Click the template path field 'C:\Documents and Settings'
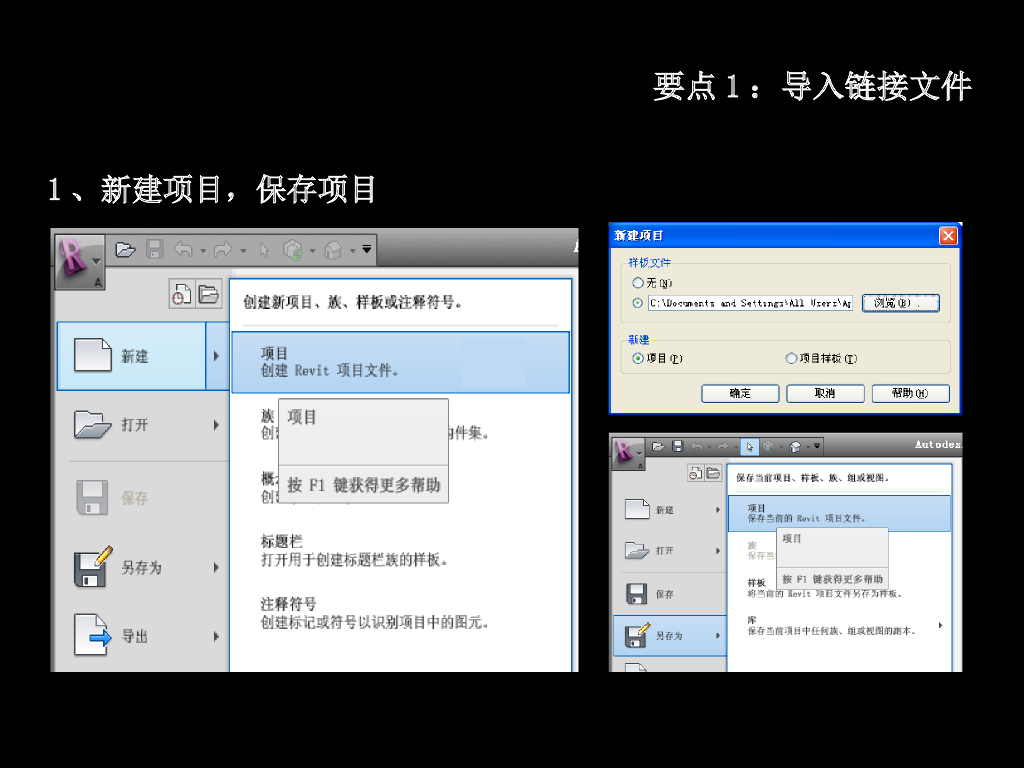The height and width of the screenshot is (768, 1024). [x=750, y=303]
